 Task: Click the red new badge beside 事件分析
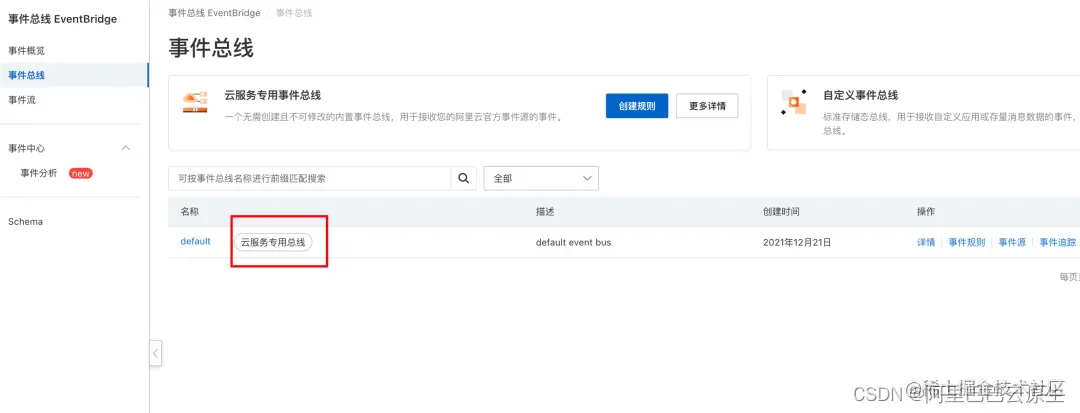tap(81, 173)
